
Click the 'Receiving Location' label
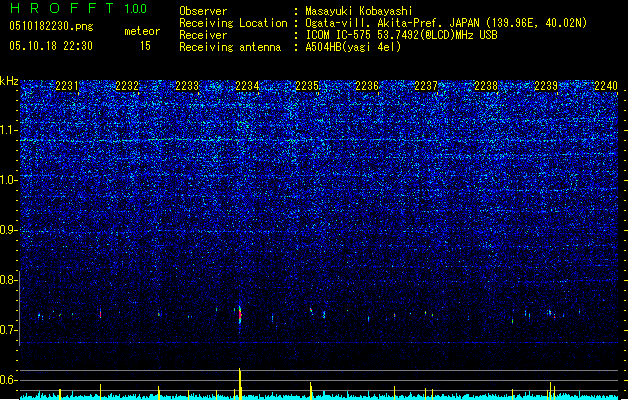(x=233, y=23)
